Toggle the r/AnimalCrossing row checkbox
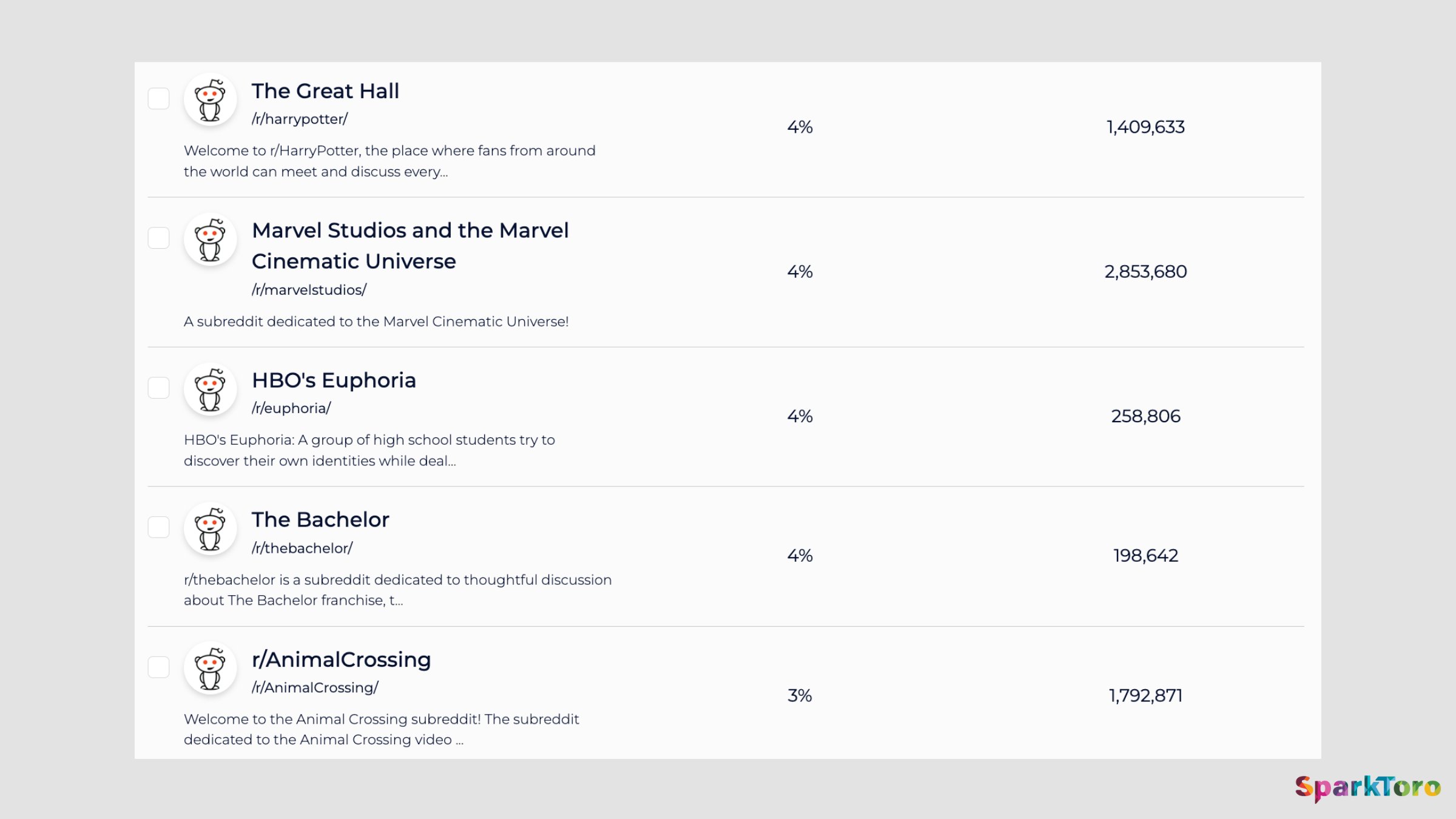 pyautogui.click(x=158, y=667)
